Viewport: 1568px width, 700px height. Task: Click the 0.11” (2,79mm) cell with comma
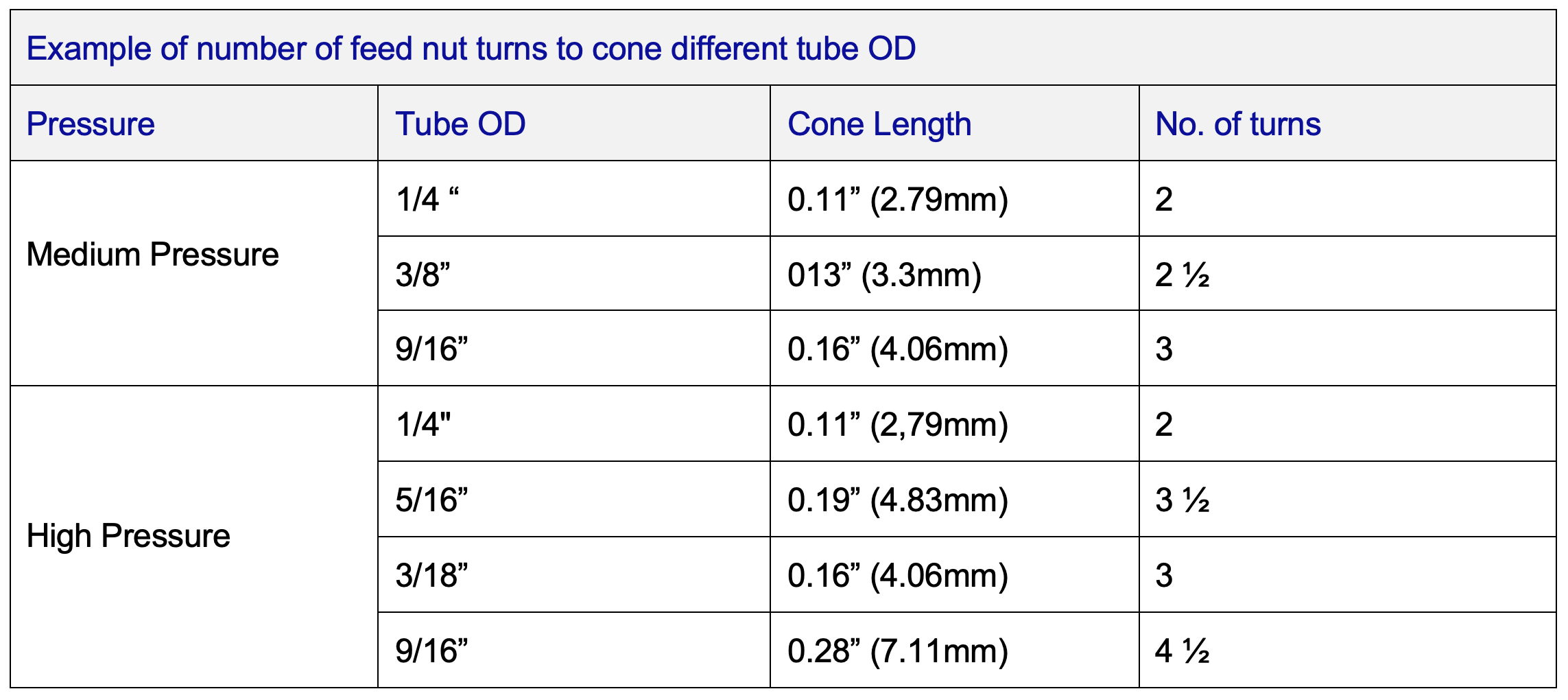[x=897, y=424]
